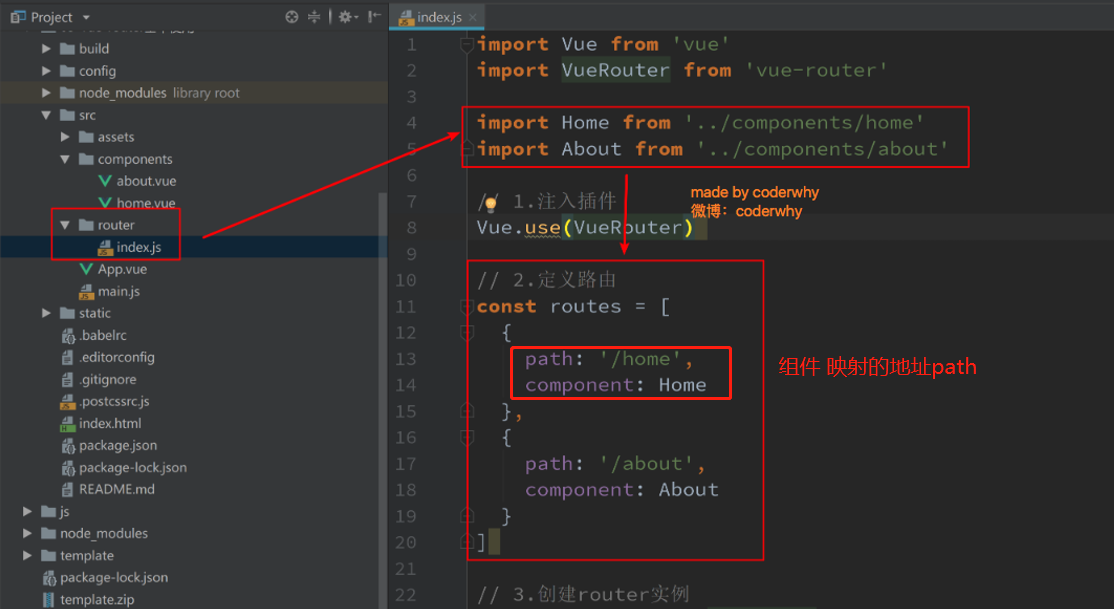The height and width of the screenshot is (609, 1114).
Task: Select the build folder icon
Action: coord(67,49)
